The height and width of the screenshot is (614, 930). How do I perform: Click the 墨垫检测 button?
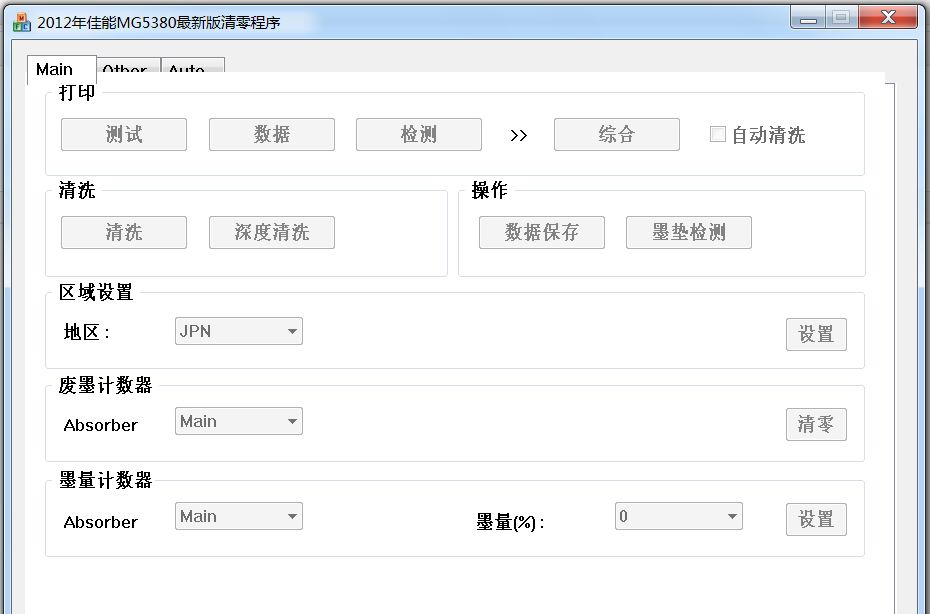pyautogui.click(x=689, y=233)
